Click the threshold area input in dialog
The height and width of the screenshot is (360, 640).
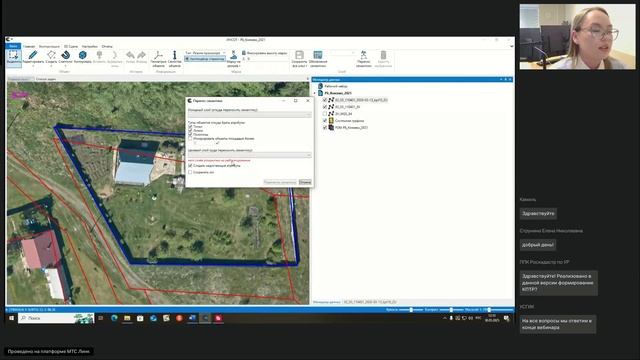tap(204, 143)
